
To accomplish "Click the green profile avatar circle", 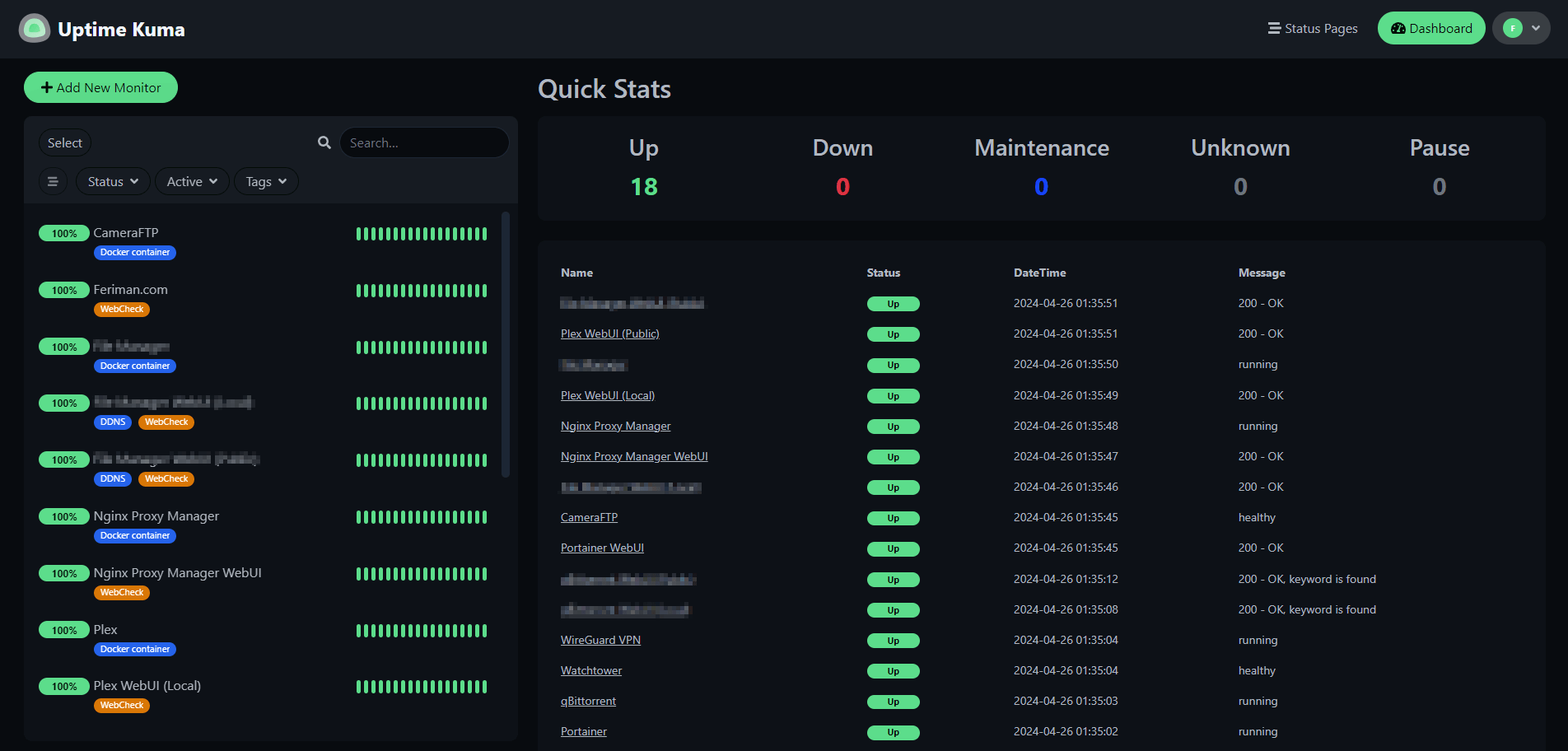I will click(1512, 27).
